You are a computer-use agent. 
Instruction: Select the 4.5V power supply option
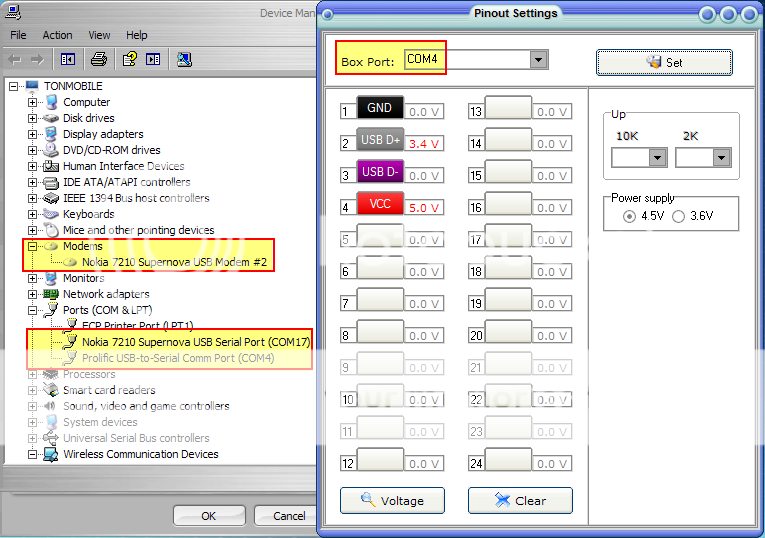pyautogui.click(x=629, y=216)
